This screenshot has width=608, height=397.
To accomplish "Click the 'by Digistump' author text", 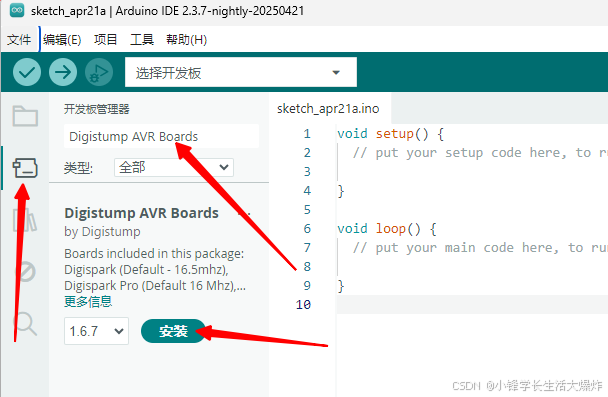I will tap(102, 231).
